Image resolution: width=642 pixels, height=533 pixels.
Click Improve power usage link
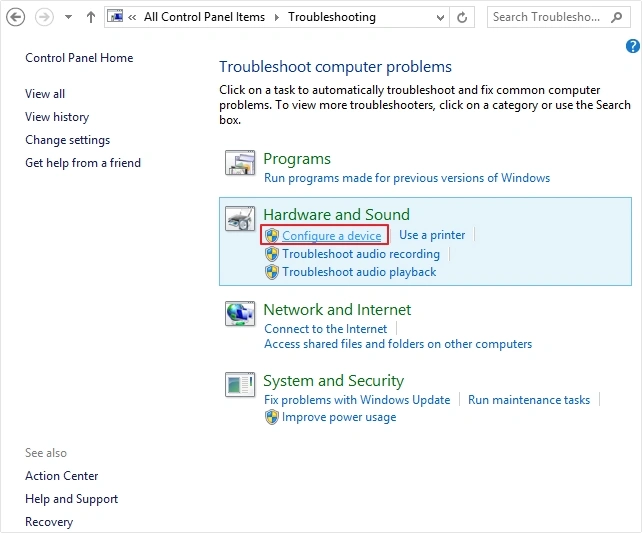pos(339,417)
